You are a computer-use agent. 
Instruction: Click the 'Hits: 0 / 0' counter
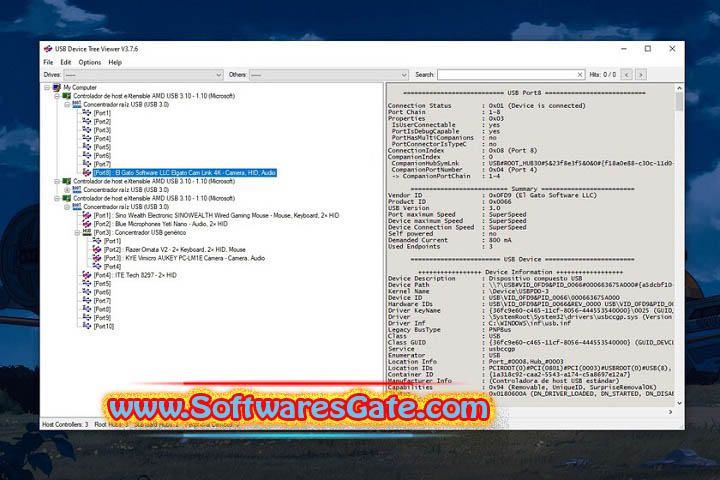click(x=602, y=74)
